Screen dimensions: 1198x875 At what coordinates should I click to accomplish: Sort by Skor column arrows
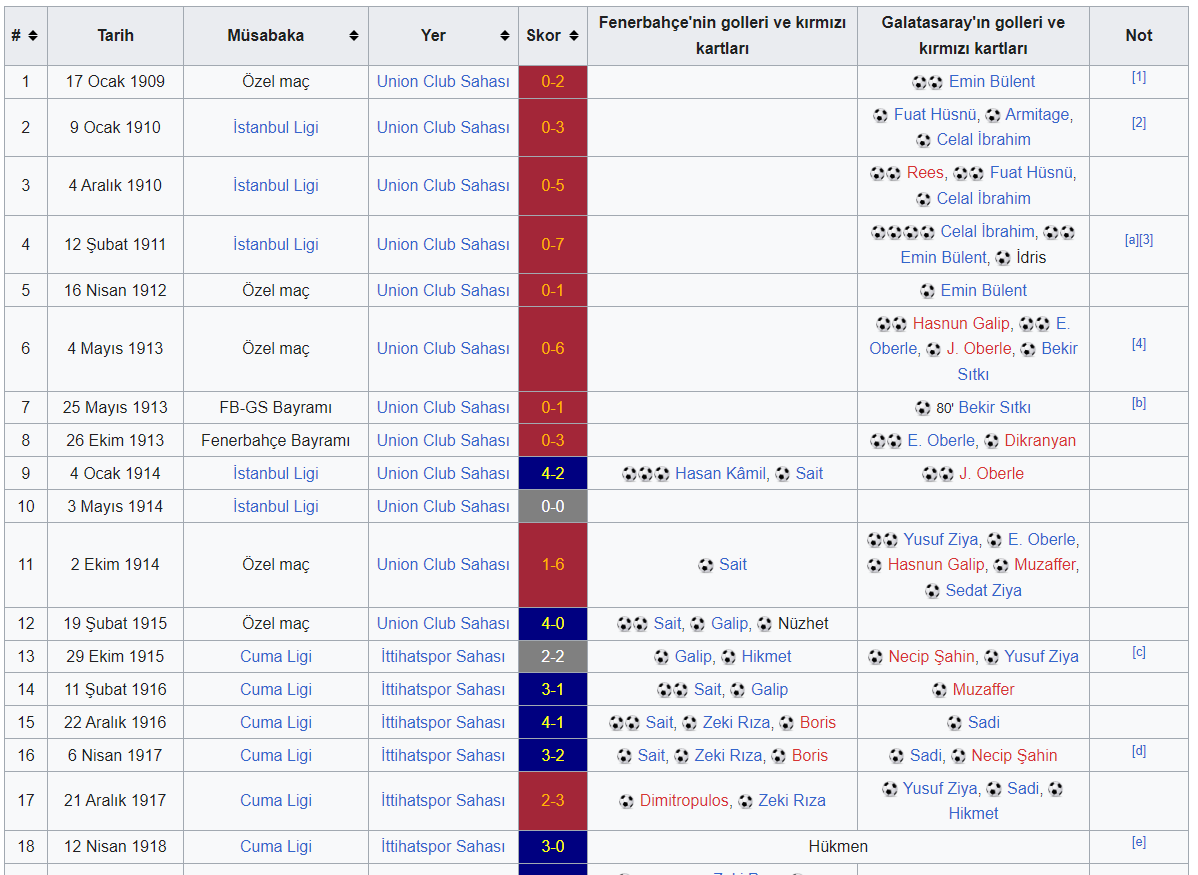tap(574, 36)
